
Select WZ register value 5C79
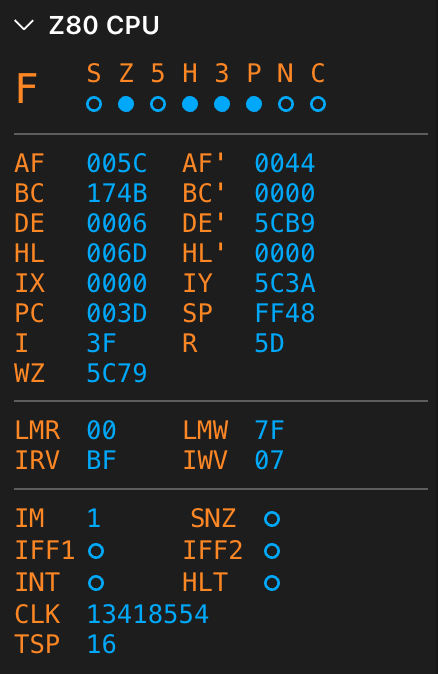click(x=117, y=373)
